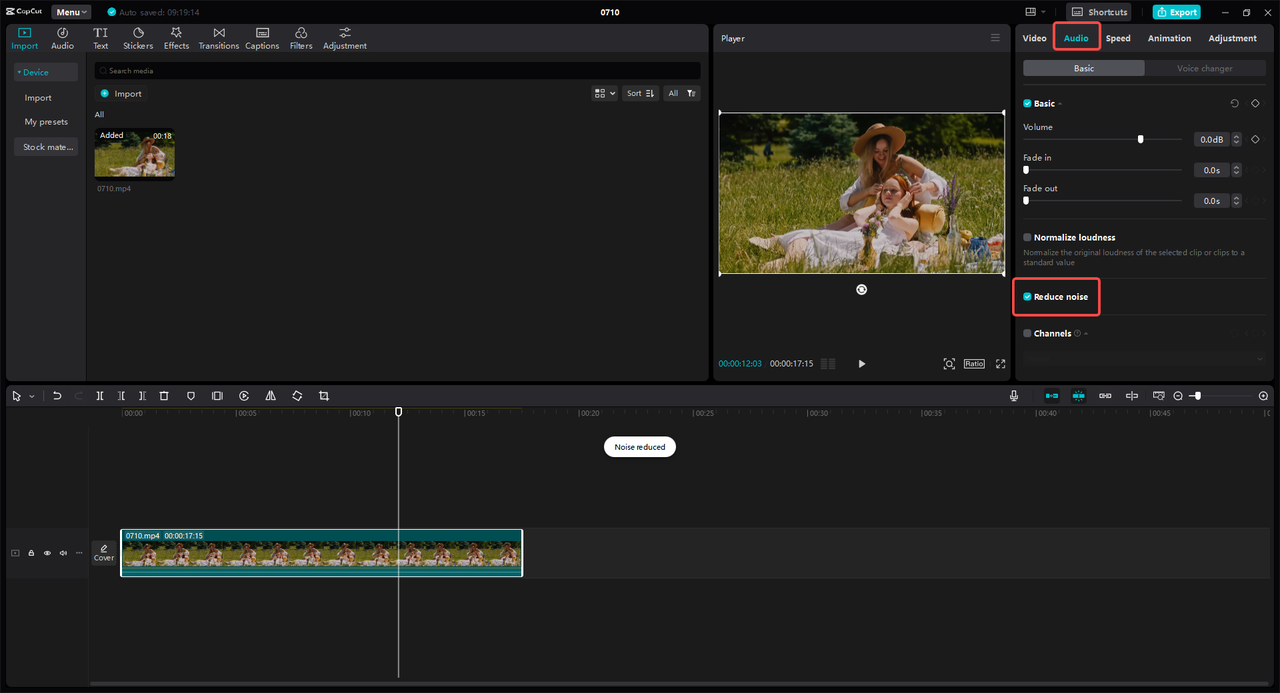This screenshot has width=1280, height=693.
Task: Switch to the Speed tab
Action: tap(1118, 38)
